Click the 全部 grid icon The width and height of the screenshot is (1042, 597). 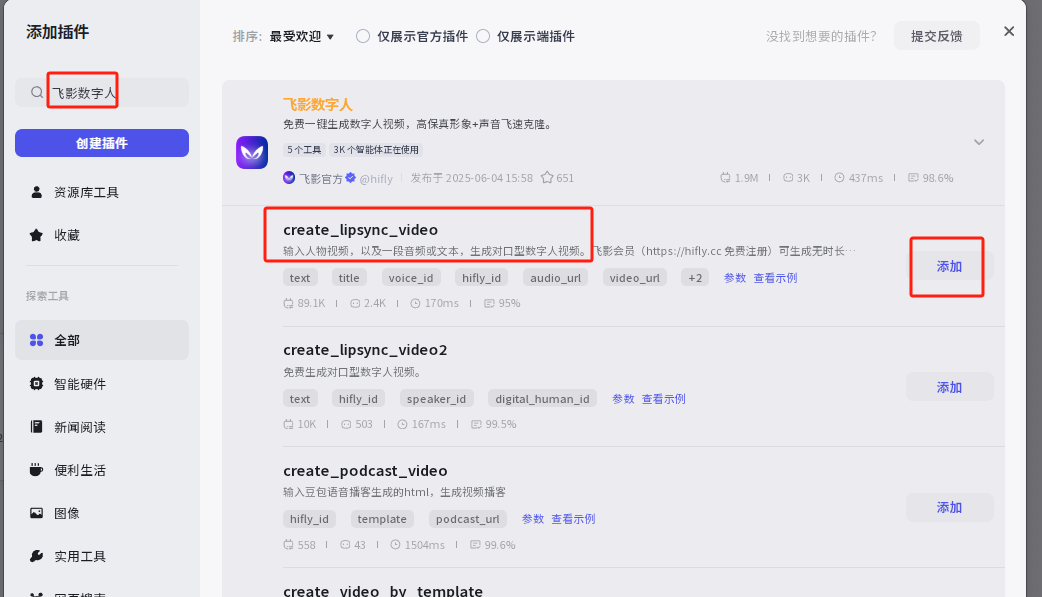pyautogui.click(x=37, y=340)
